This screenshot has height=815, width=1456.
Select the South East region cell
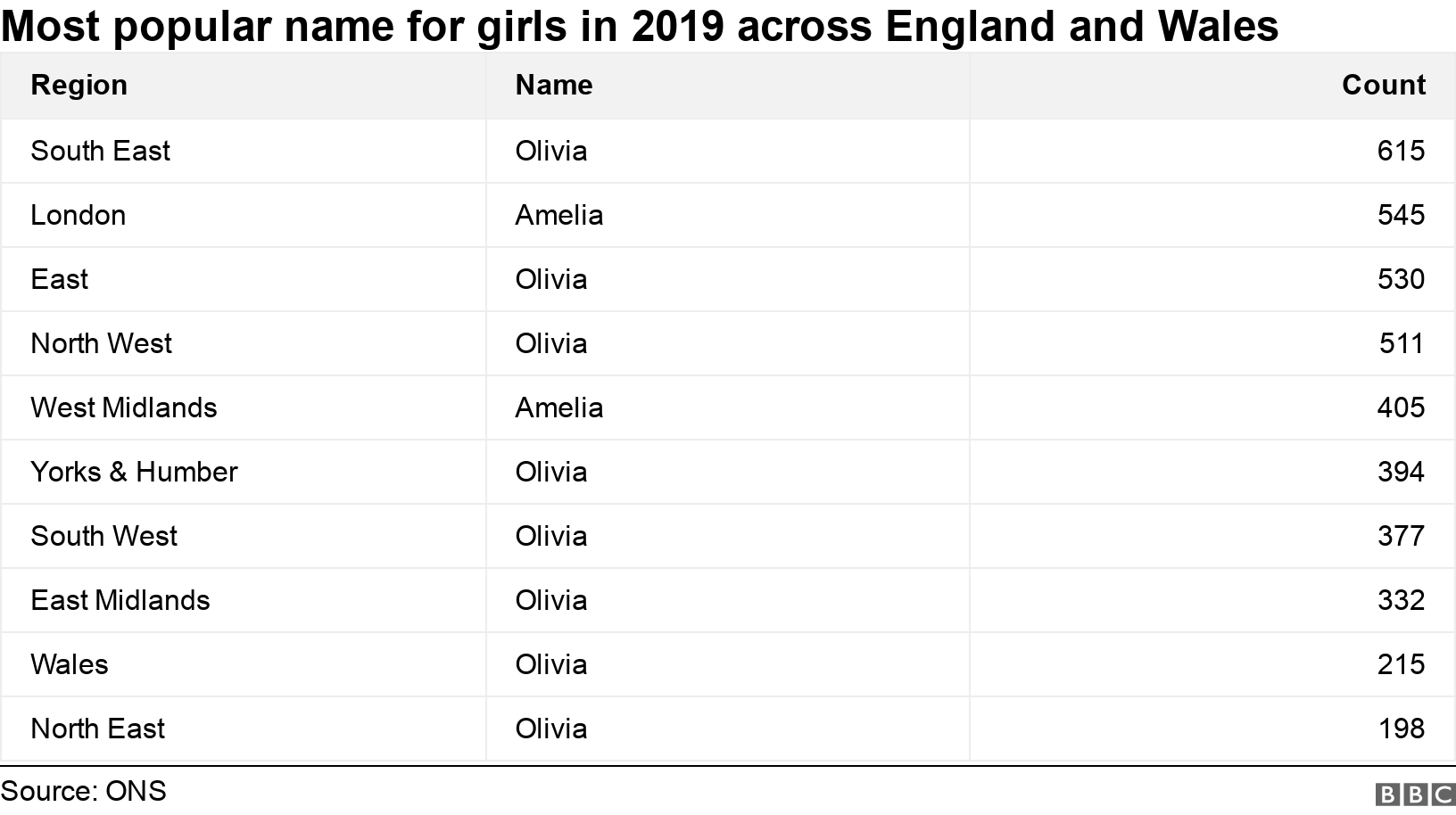[100, 151]
